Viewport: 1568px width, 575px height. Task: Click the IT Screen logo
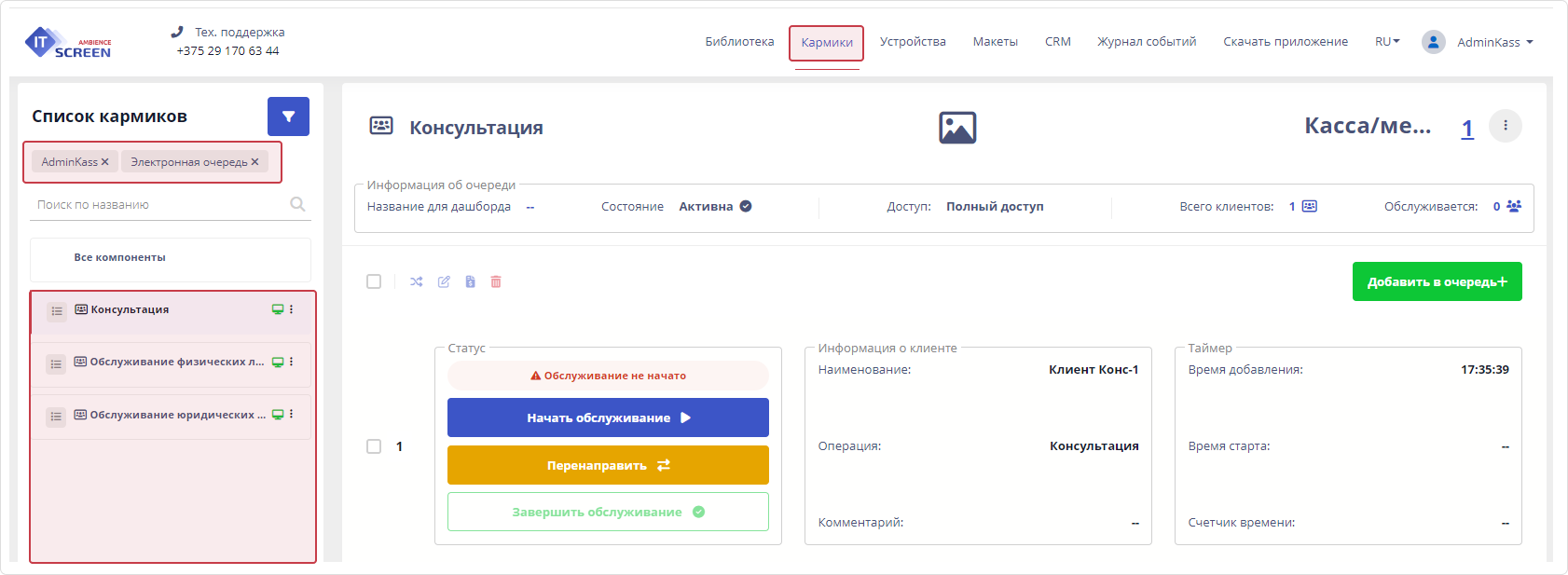(x=68, y=42)
